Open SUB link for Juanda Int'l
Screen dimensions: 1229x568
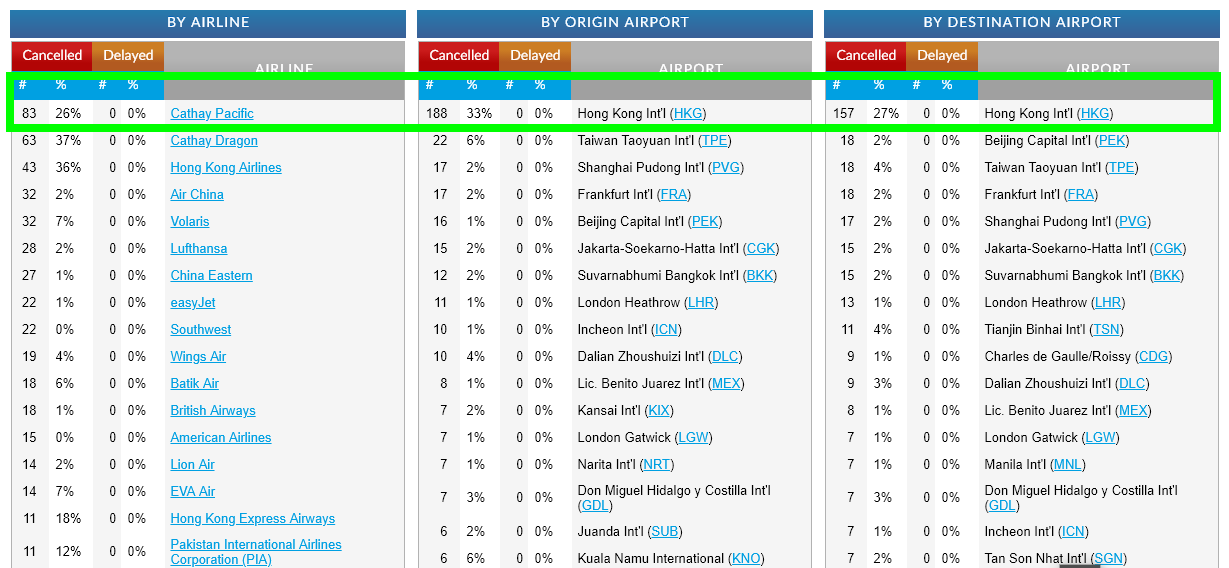coord(664,532)
